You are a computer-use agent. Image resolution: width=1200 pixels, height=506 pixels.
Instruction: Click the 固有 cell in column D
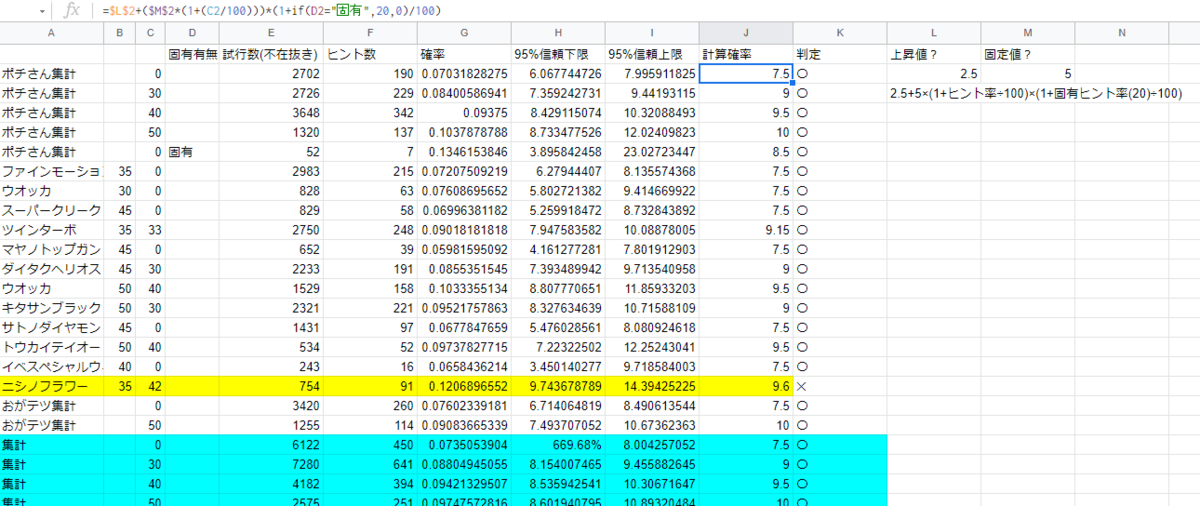tap(192, 152)
